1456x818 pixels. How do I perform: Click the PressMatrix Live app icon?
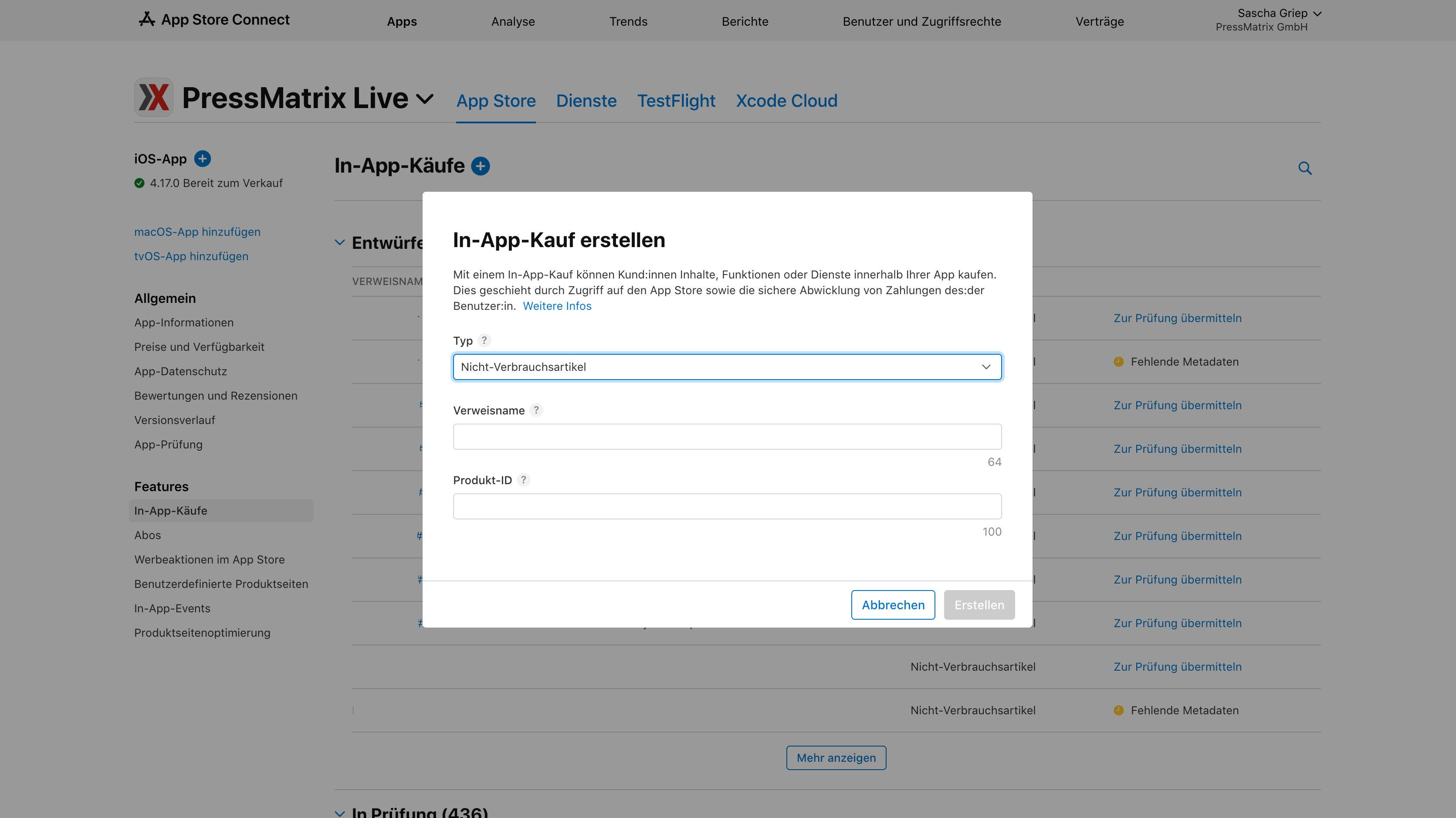[154, 97]
